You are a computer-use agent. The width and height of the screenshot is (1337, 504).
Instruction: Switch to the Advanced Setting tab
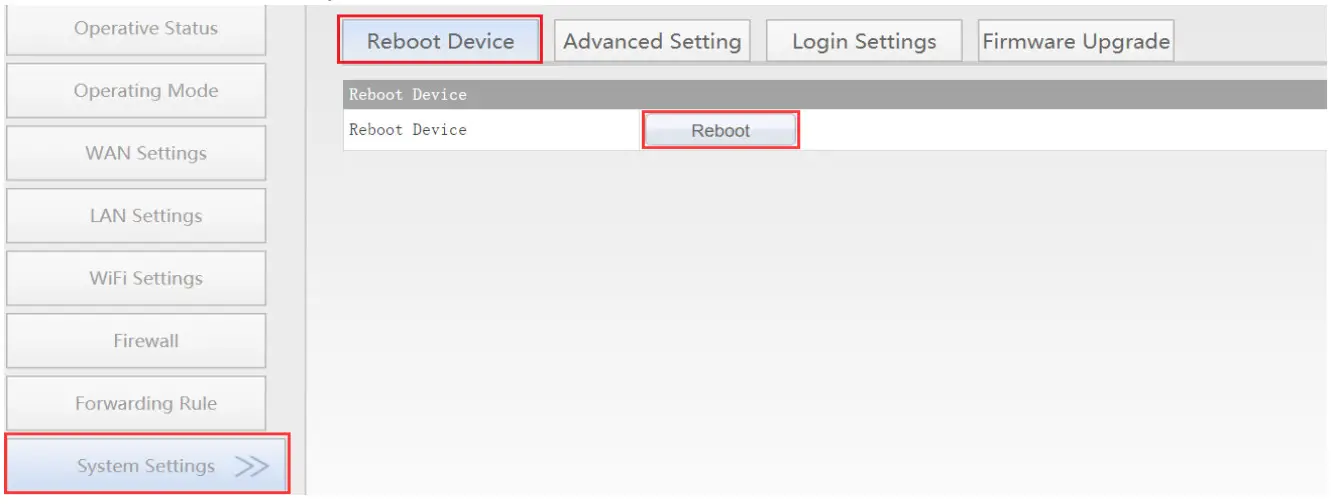pos(652,41)
